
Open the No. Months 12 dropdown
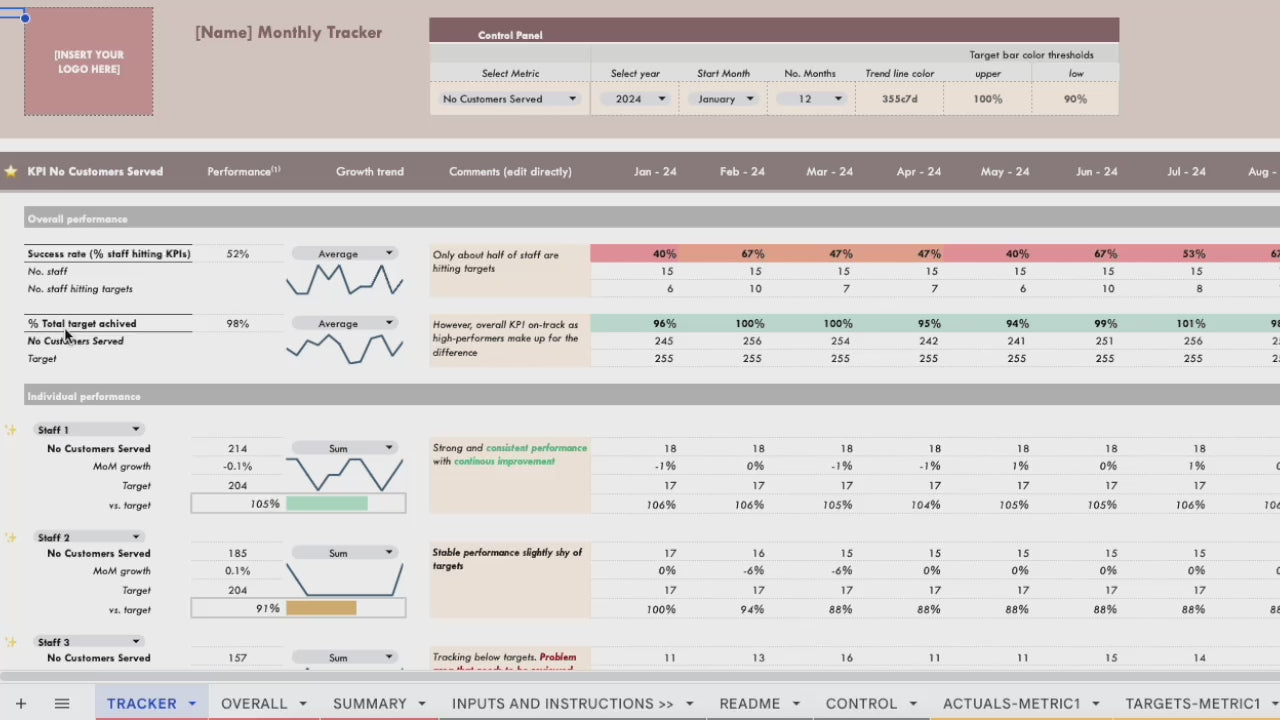[811, 99]
